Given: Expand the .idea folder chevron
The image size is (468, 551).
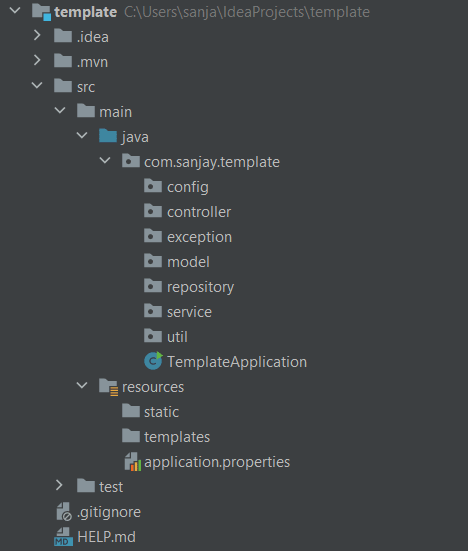Looking at the screenshot, I should pos(37,35).
